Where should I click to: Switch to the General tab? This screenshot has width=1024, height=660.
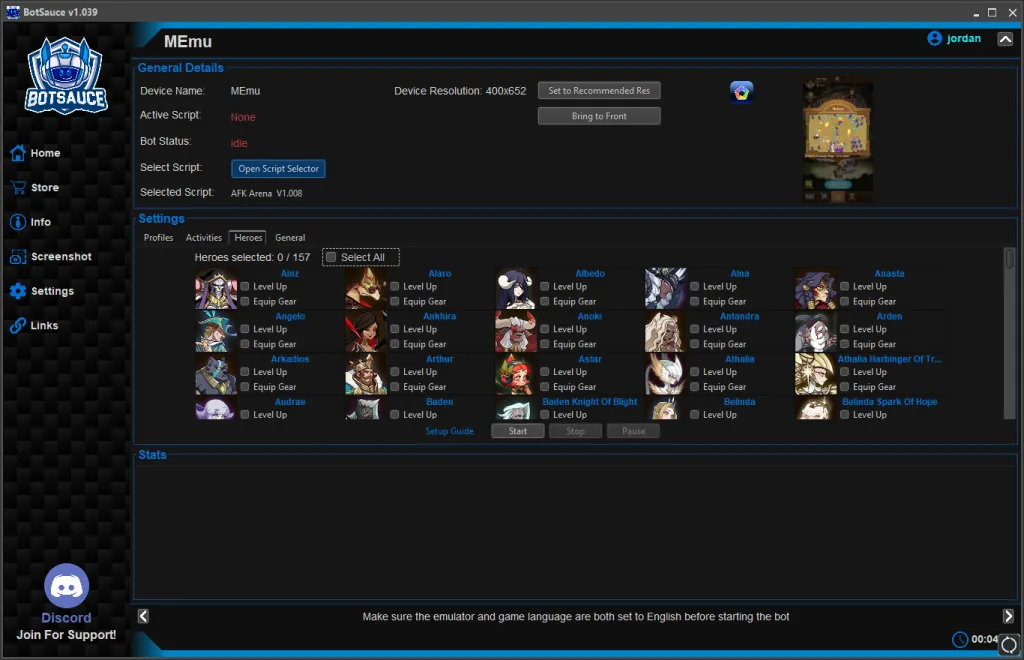[290, 238]
